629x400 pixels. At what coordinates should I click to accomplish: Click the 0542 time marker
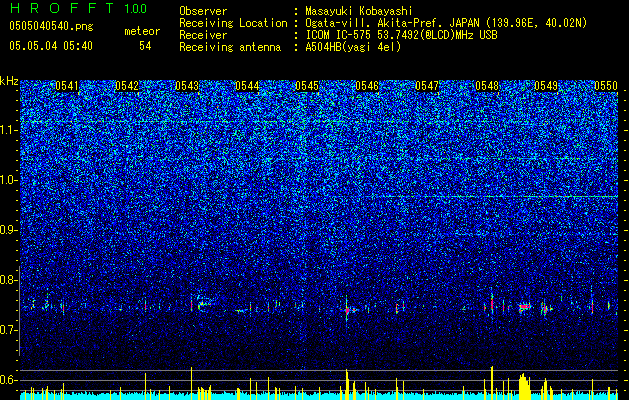click(x=127, y=86)
